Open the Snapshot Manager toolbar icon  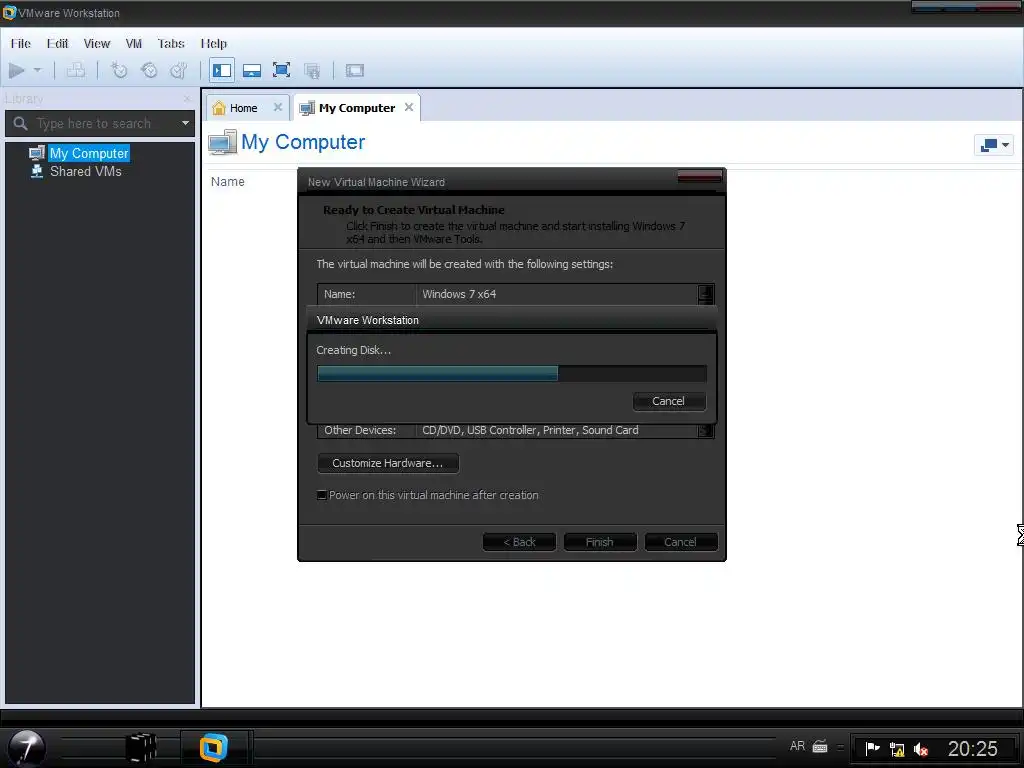coord(178,70)
